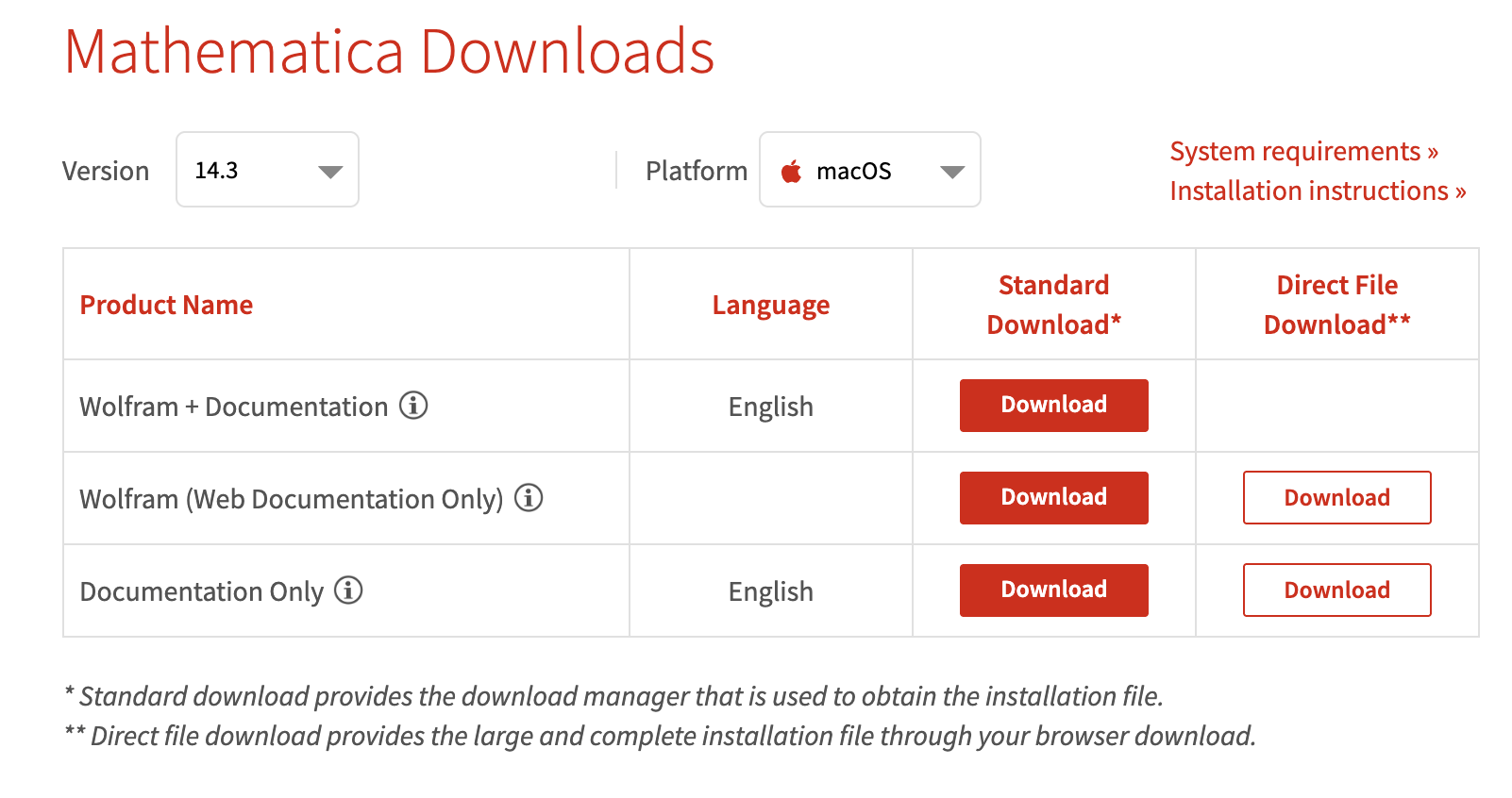Click the Language column header
The height and width of the screenshot is (798, 1512).
771,306
